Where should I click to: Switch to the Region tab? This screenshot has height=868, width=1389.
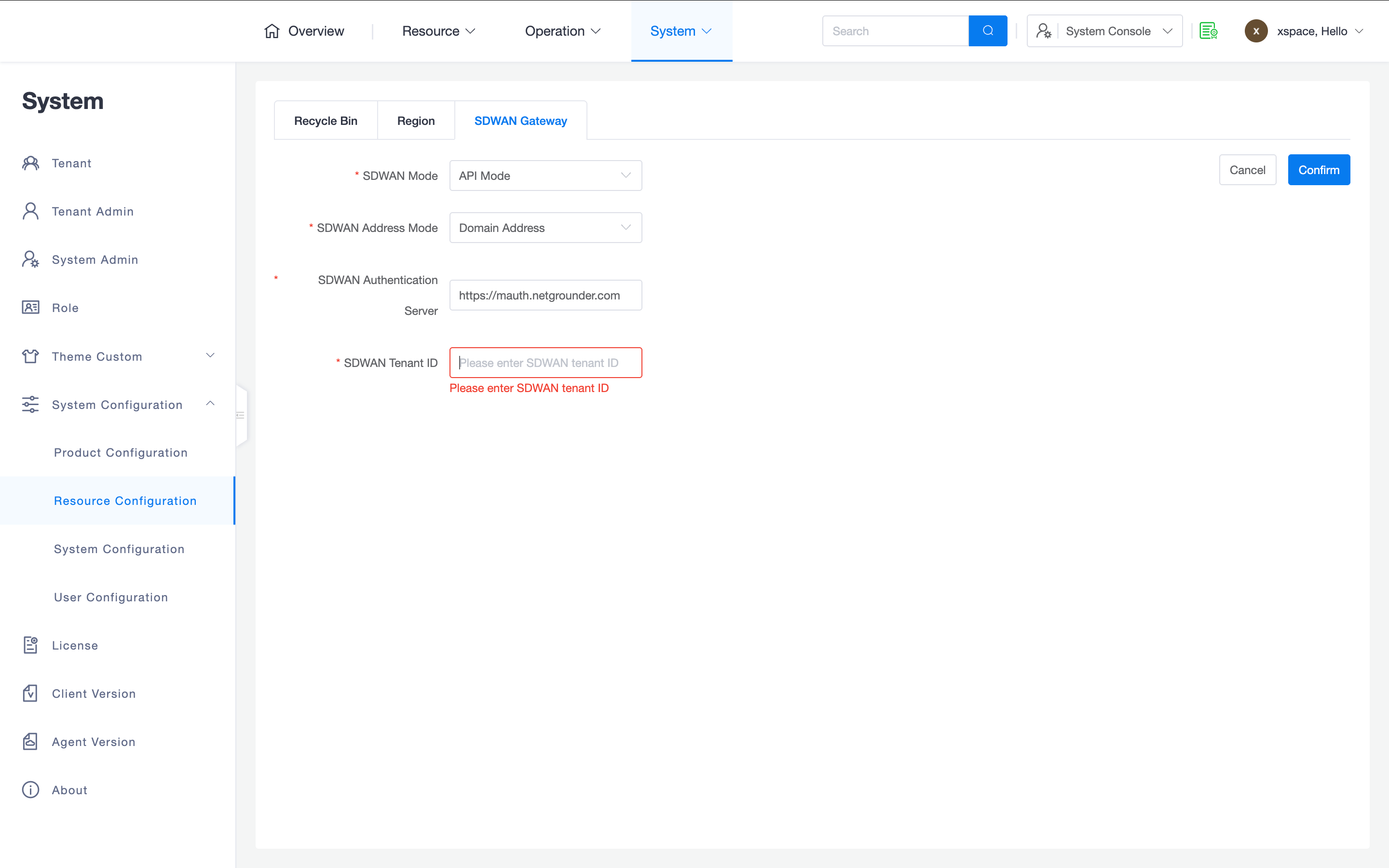416,121
